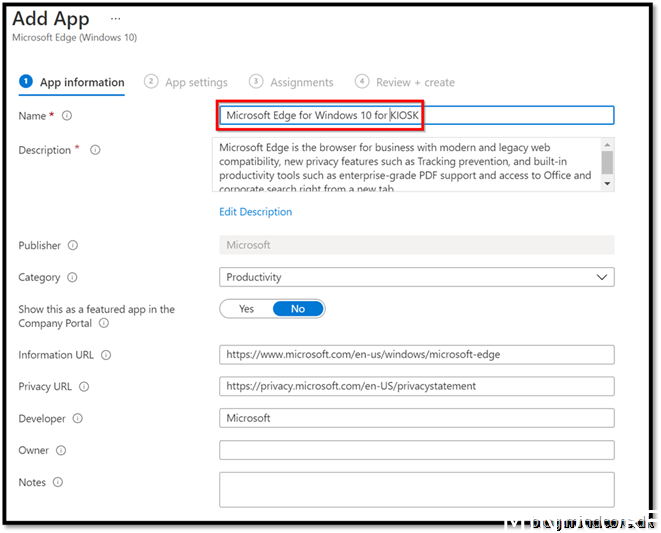
Task: Open the ellipsis menu beside Add App
Action: [115, 19]
